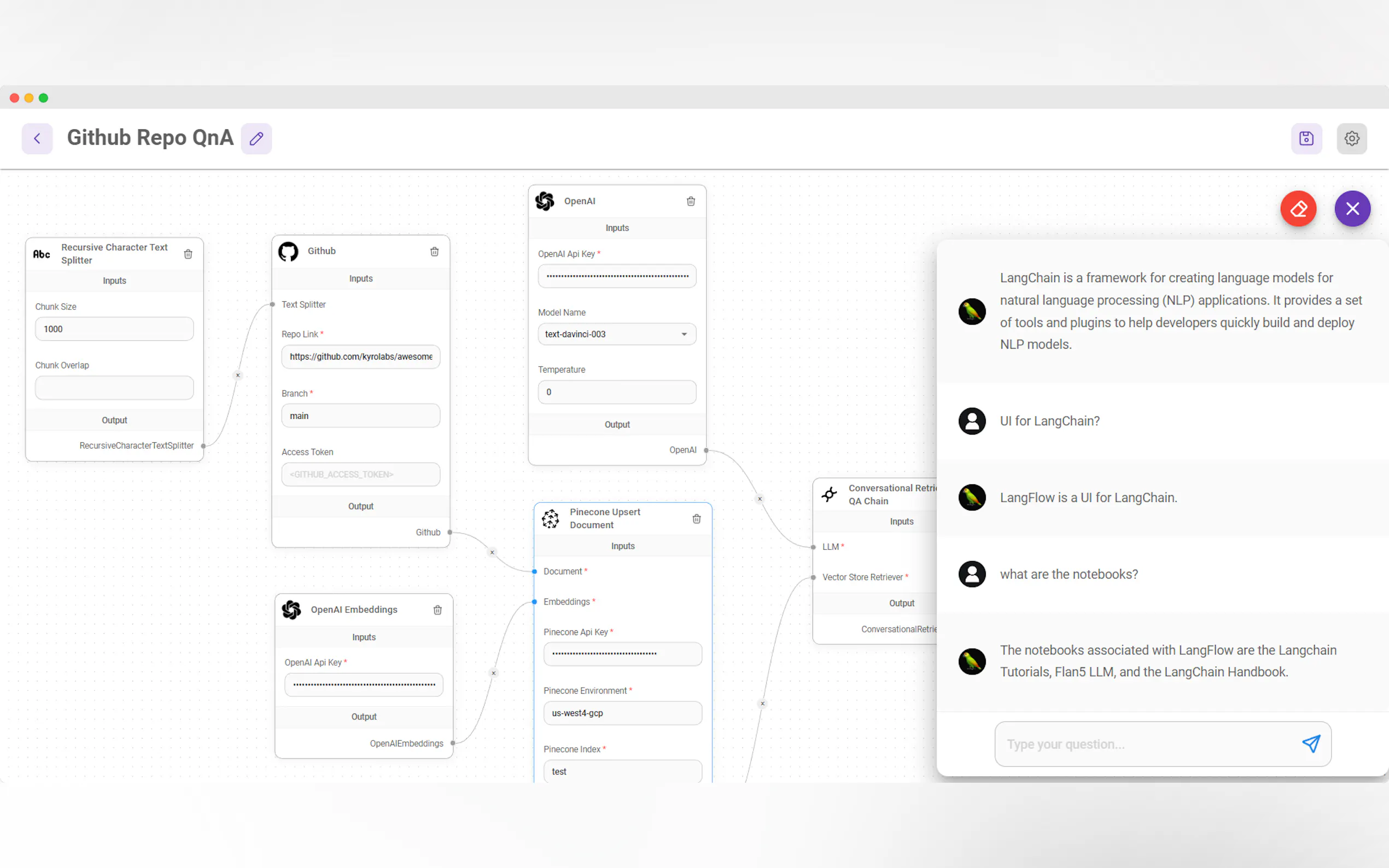Viewport: 1389px width, 868px height.
Task: Open the Model Name dropdown
Action: click(x=617, y=334)
